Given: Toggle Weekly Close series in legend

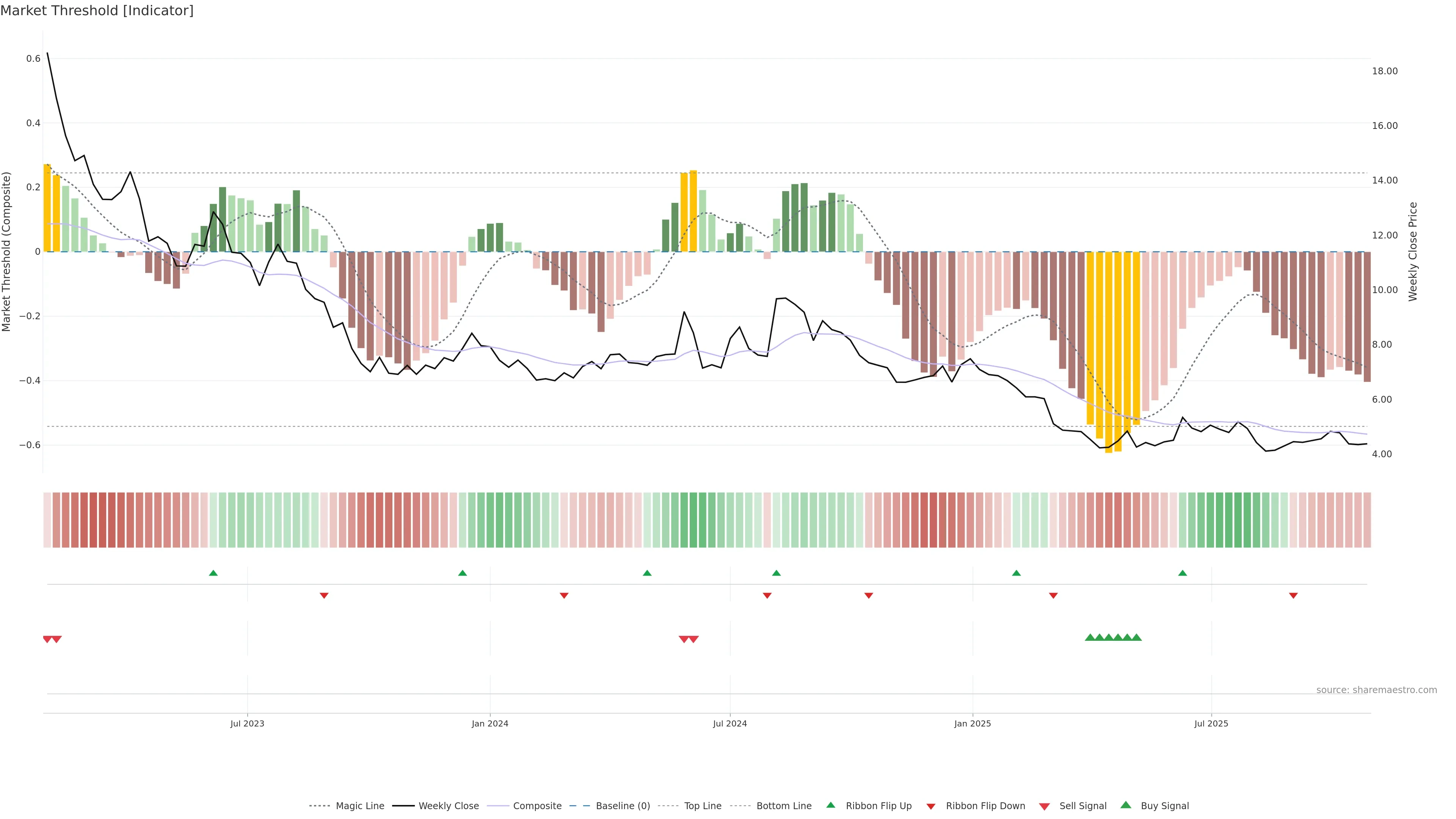Looking at the screenshot, I should point(448,806).
